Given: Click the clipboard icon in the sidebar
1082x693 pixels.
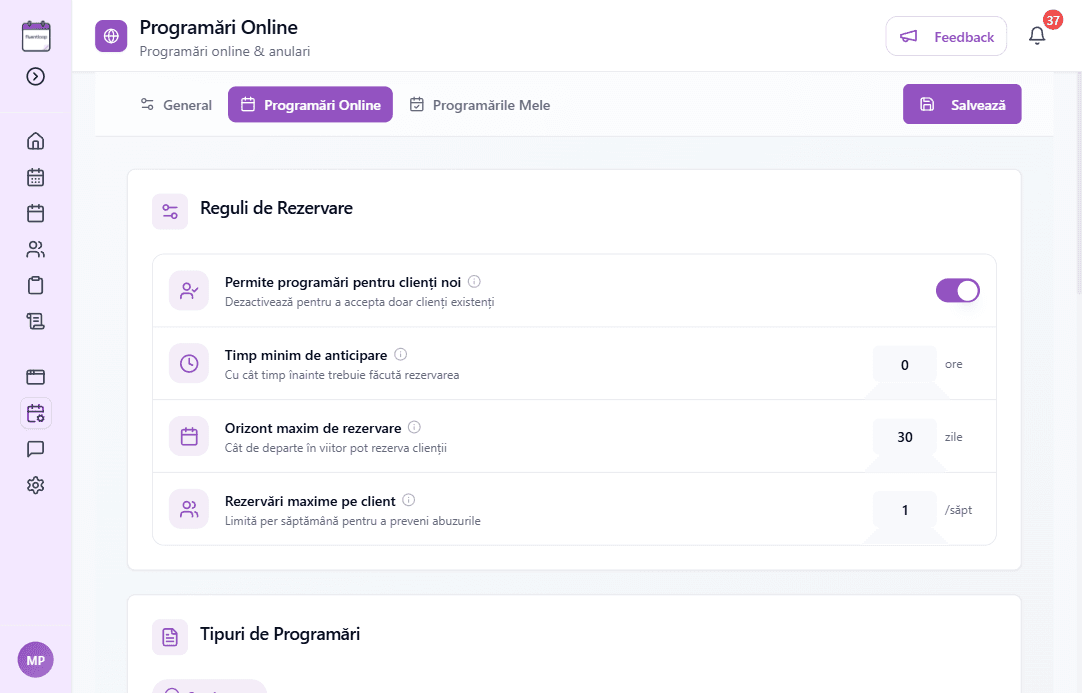Looking at the screenshot, I should click(x=35, y=285).
